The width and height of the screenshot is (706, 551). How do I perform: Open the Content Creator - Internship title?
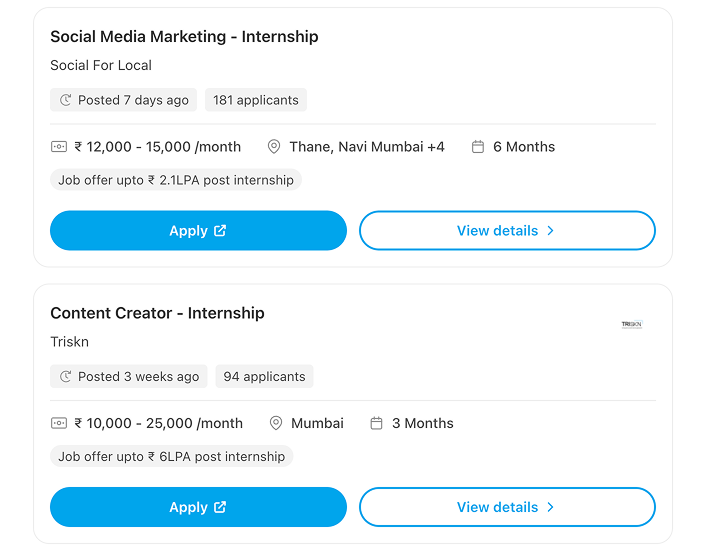coord(157,313)
